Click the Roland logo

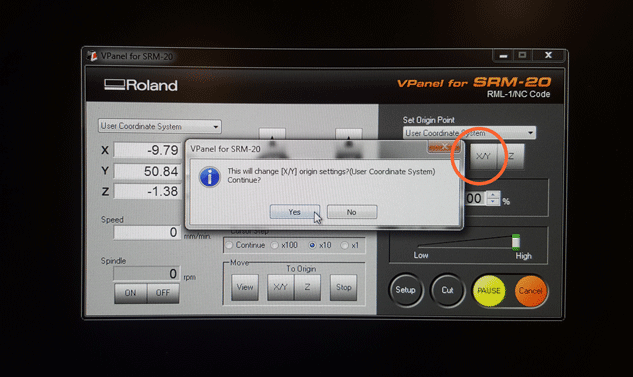(x=140, y=85)
